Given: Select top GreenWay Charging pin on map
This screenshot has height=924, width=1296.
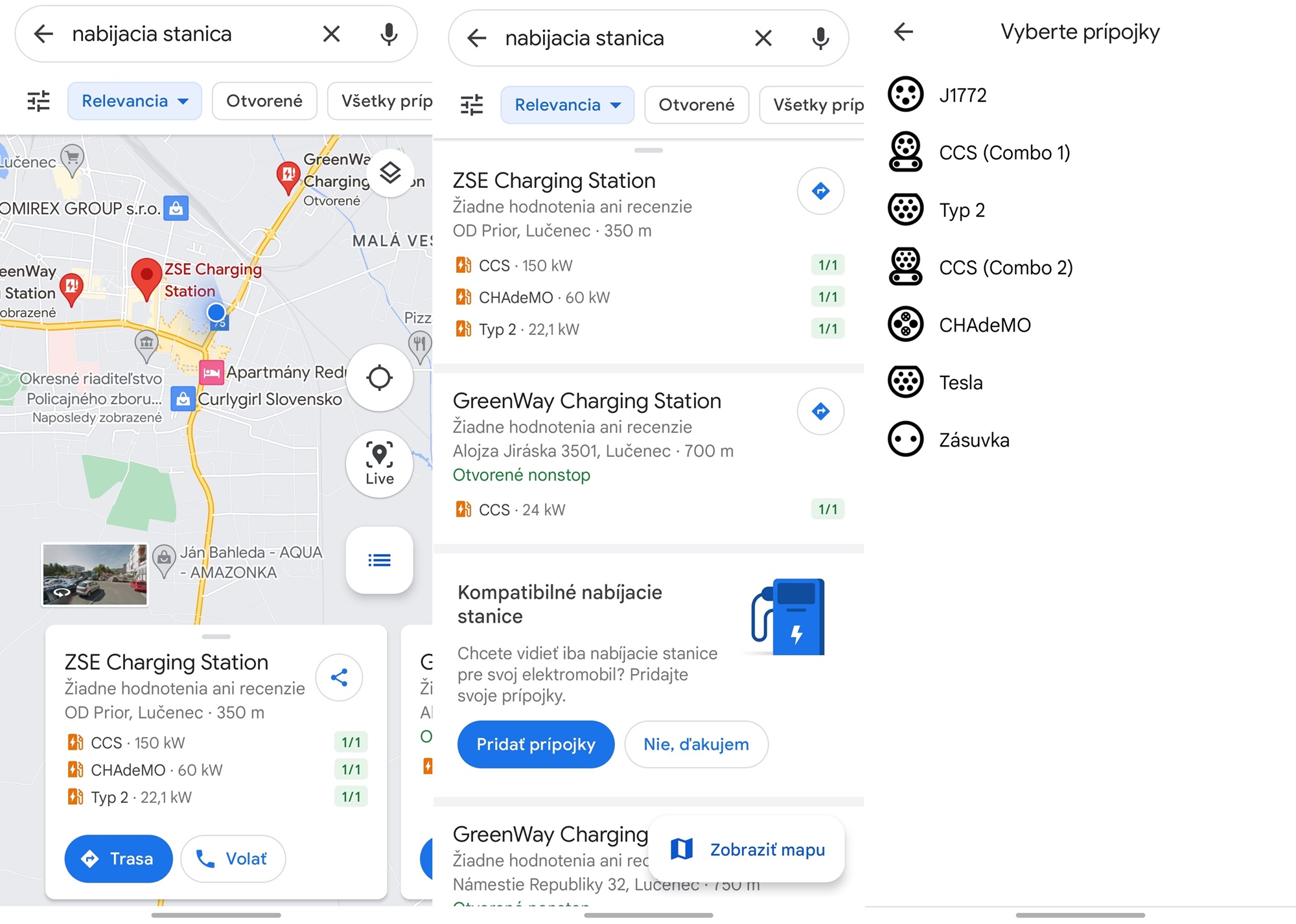Looking at the screenshot, I should pyautogui.click(x=288, y=178).
